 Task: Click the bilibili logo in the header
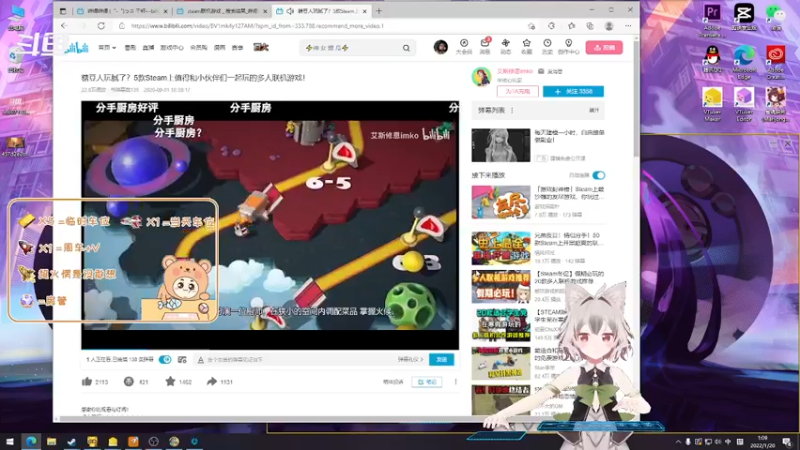point(77,47)
